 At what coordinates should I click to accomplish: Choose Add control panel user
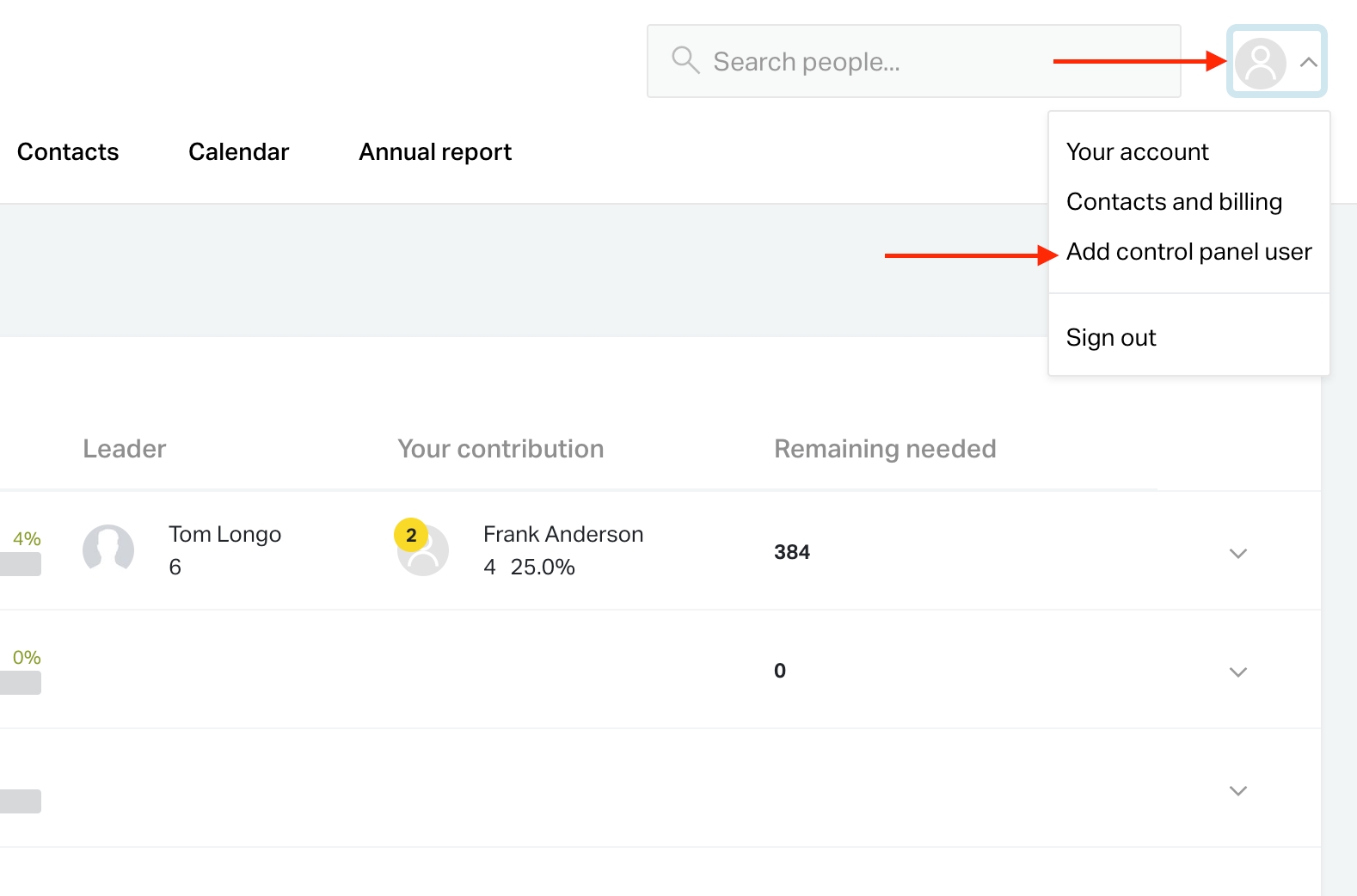(x=1188, y=252)
